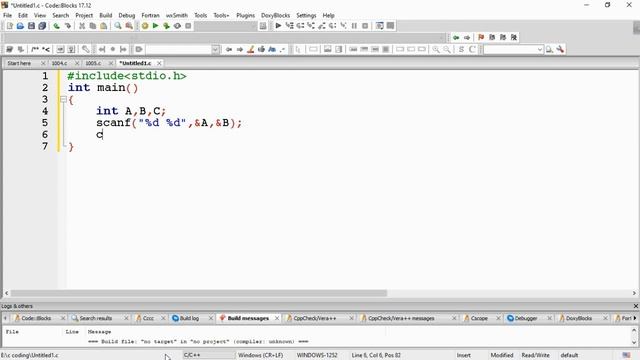Close the *Untitled1.c editor tab

pos(159,63)
